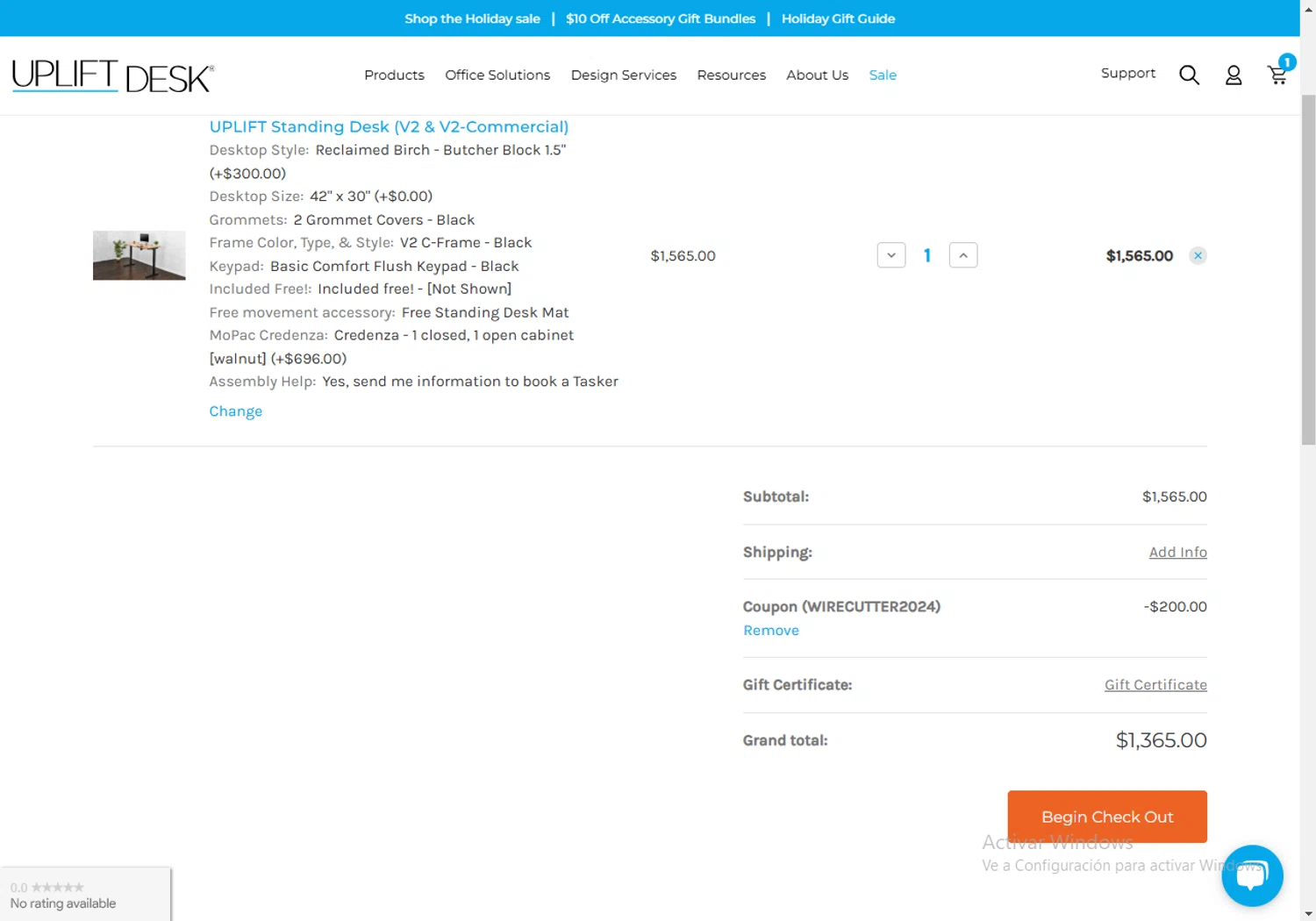Remove desk item with X icon

(1198, 255)
